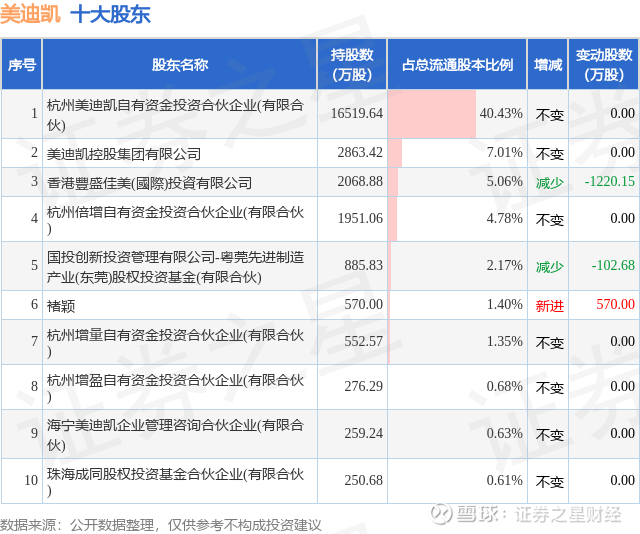Click shareholder 香港豐盛佳美(國際)投資有限公司
The height and width of the screenshot is (534, 640).
pyautogui.click(x=149, y=183)
